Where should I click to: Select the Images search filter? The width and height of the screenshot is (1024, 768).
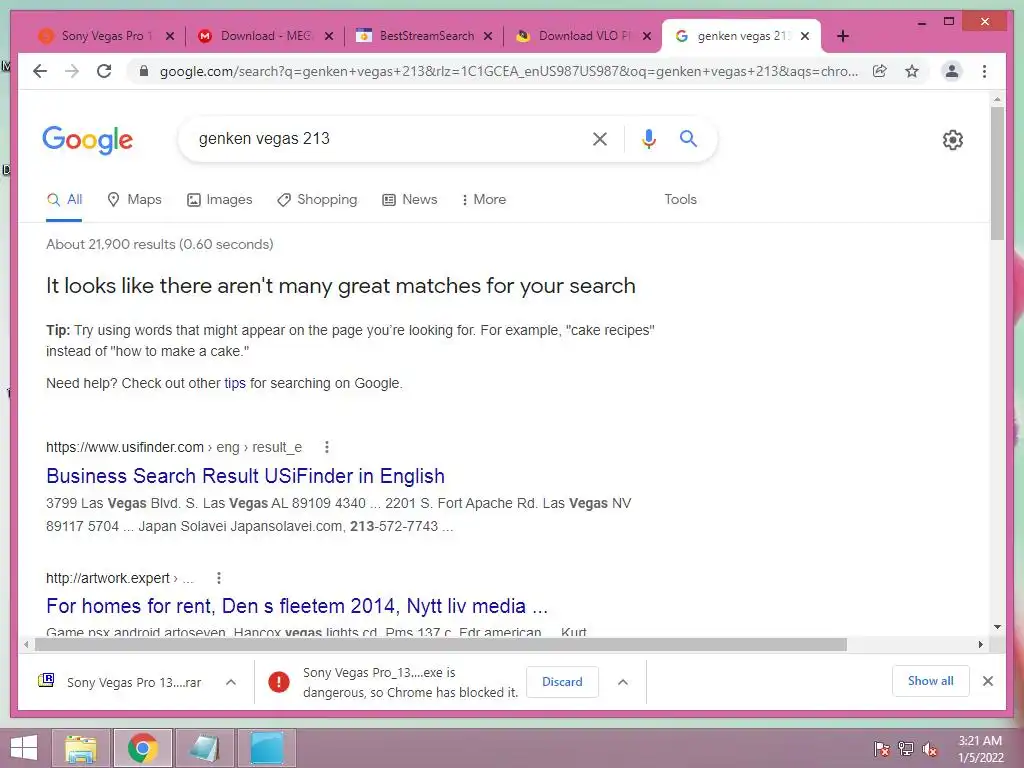pyautogui.click(x=219, y=200)
